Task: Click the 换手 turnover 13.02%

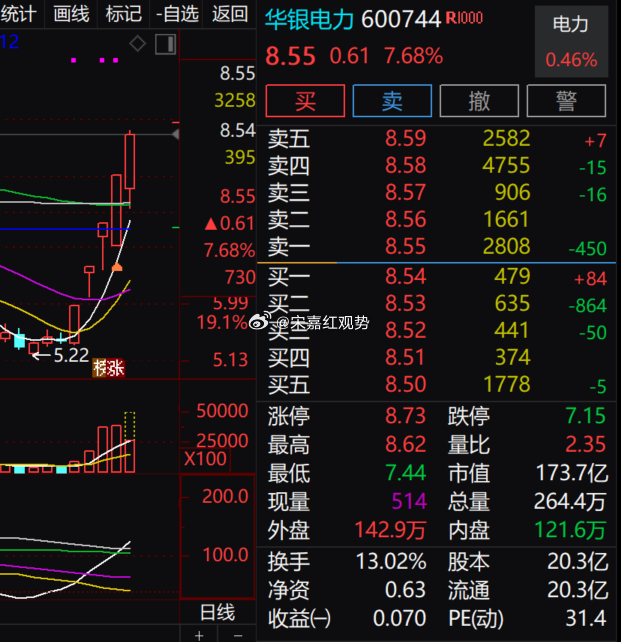Action: point(391,561)
